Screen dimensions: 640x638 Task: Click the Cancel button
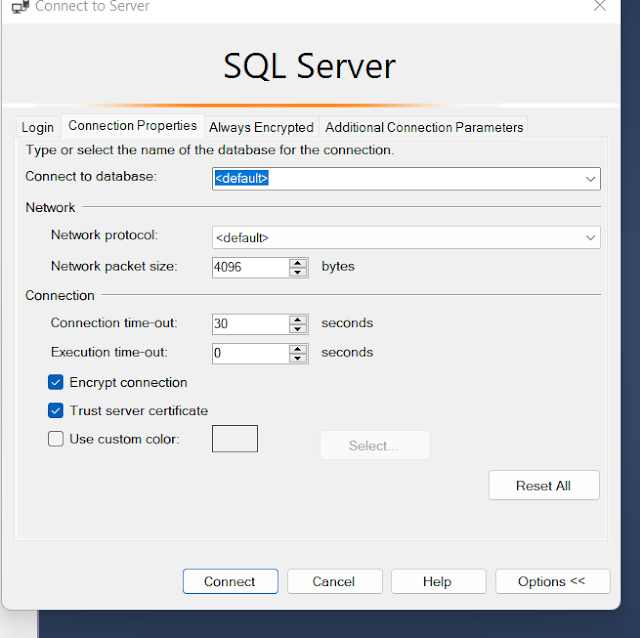pyautogui.click(x=334, y=581)
